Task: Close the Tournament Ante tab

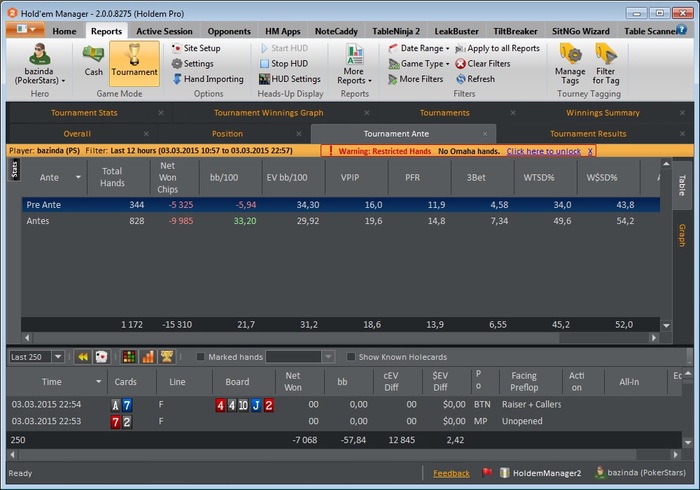Action: [x=485, y=134]
